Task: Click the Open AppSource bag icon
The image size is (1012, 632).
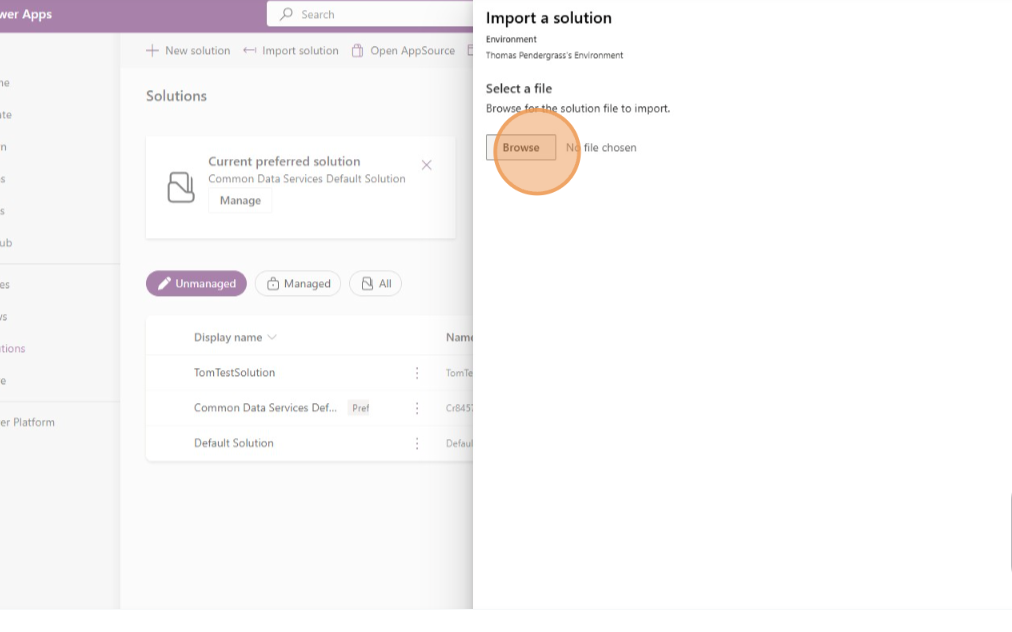Action: (x=357, y=50)
